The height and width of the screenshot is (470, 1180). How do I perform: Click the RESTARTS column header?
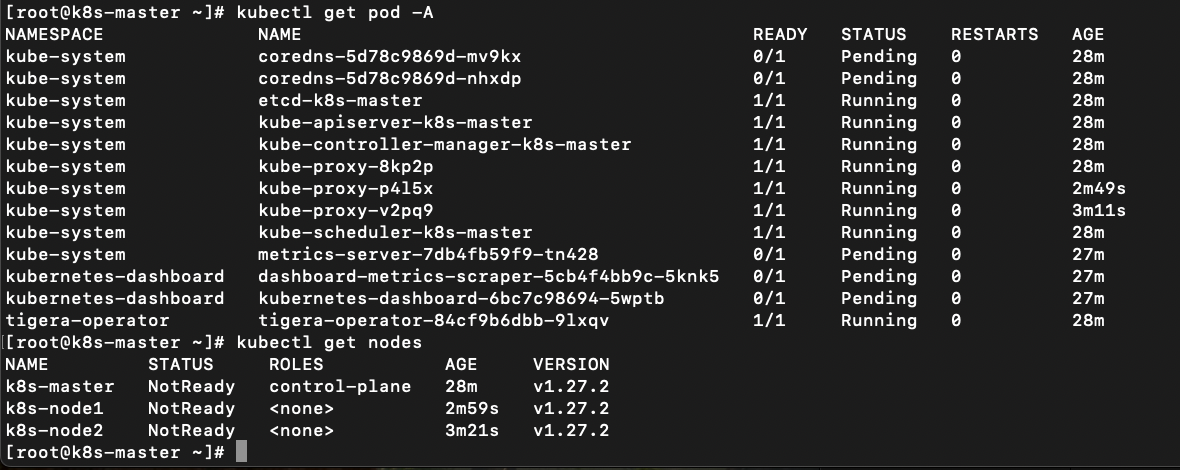tap(994, 34)
